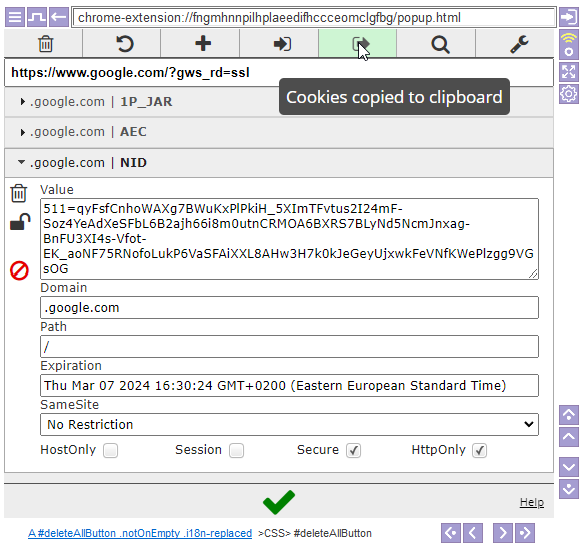Click the purple next arrow at bottom
584x546 pixels.
tap(503, 533)
